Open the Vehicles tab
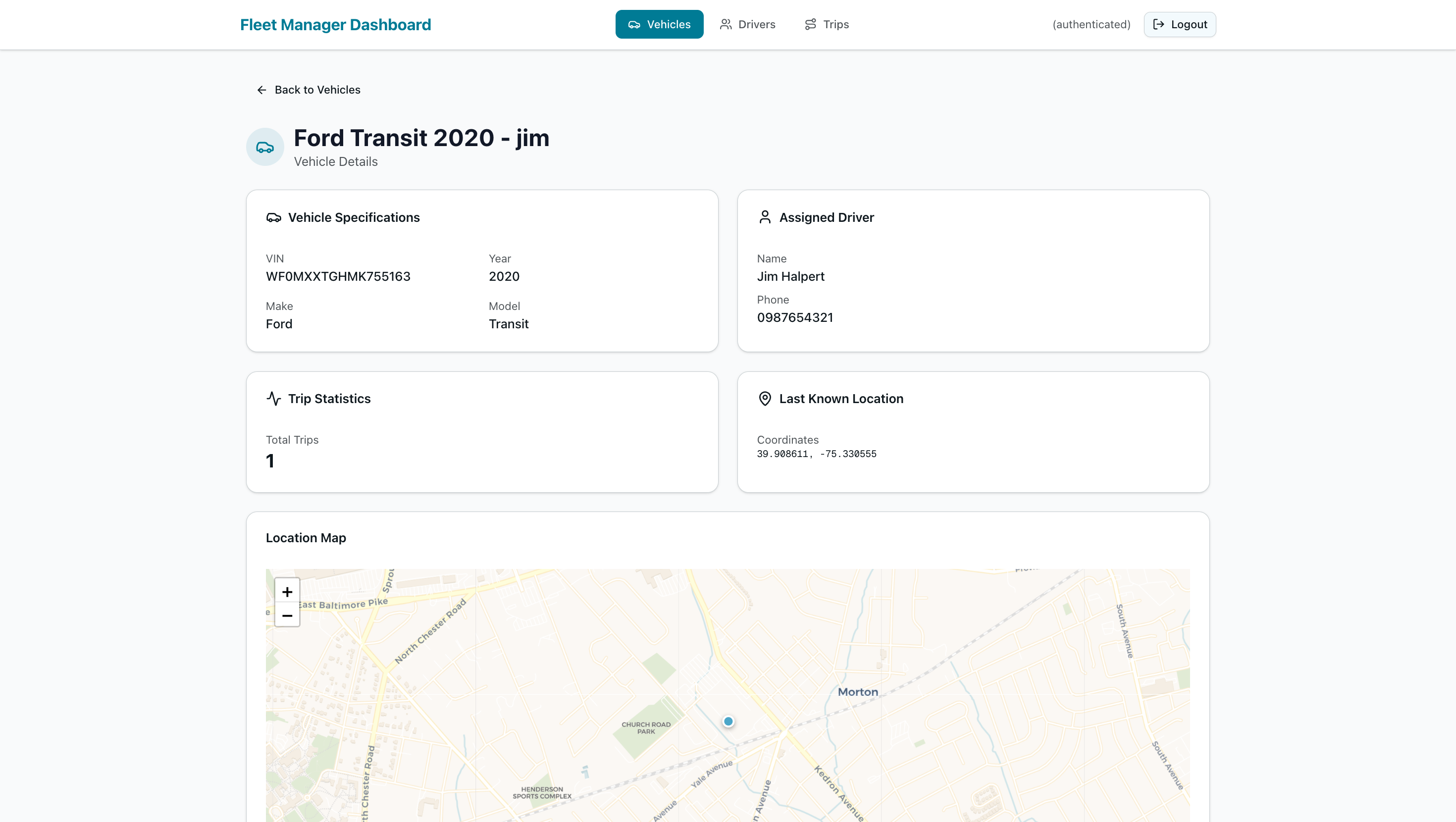This screenshot has width=1456, height=822. click(659, 24)
